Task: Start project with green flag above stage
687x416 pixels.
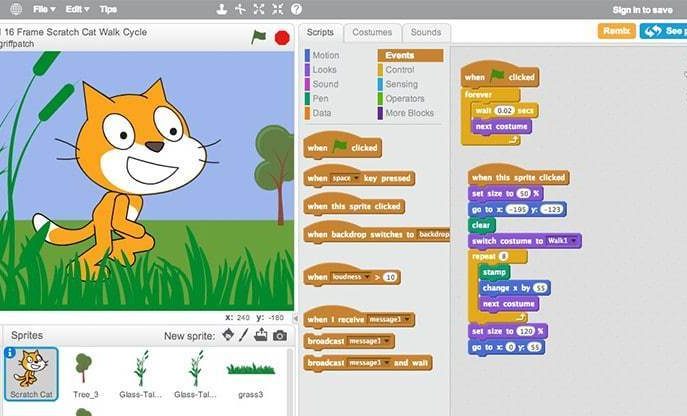Action: pyautogui.click(x=259, y=37)
